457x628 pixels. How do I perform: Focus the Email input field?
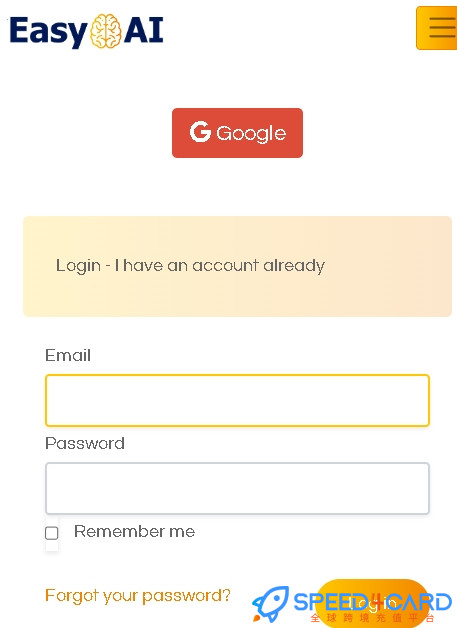click(x=238, y=401)
